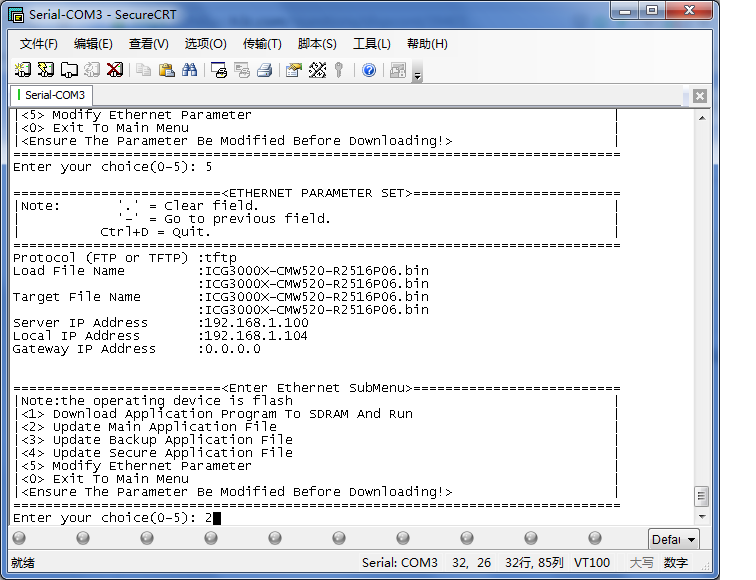Click the 'Load File Name' line
Viewport: 756px width, 580px height.
[x=221, y=271]
